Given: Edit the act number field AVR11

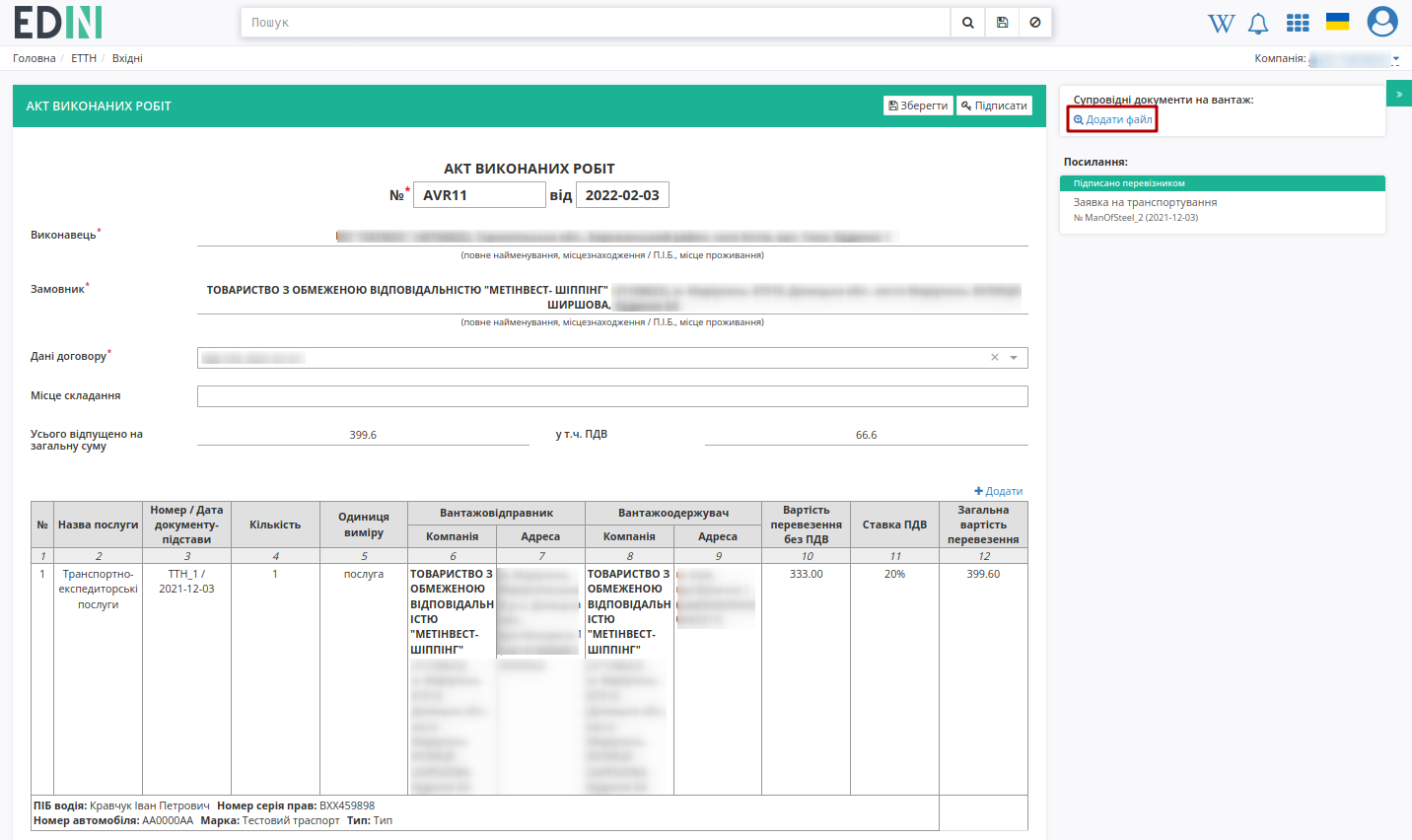Looking at the screenshot, I should click(x=479, y=195).
